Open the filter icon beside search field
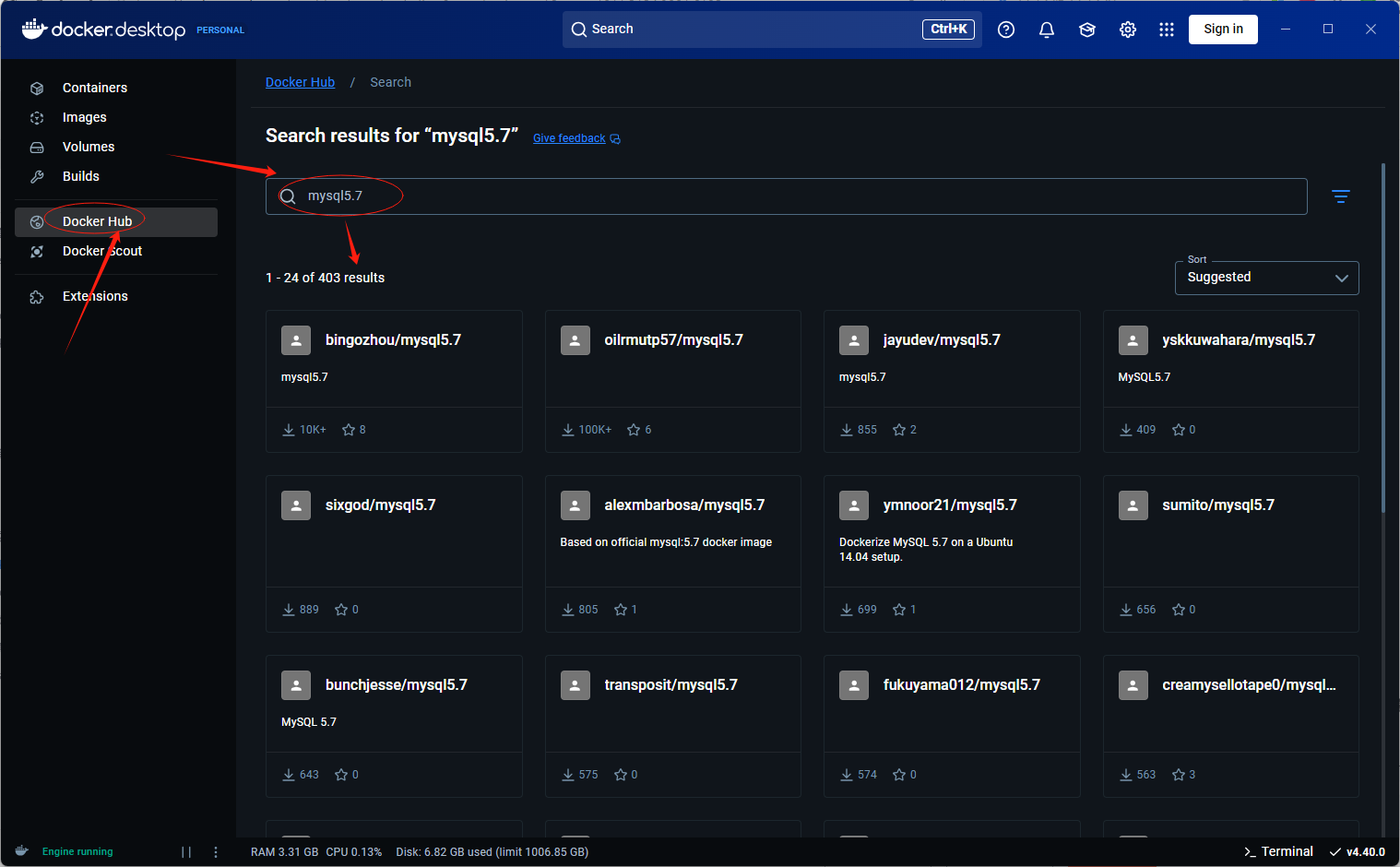The height and width of the screenshot is (867, 1400). tap(1341, 196)
